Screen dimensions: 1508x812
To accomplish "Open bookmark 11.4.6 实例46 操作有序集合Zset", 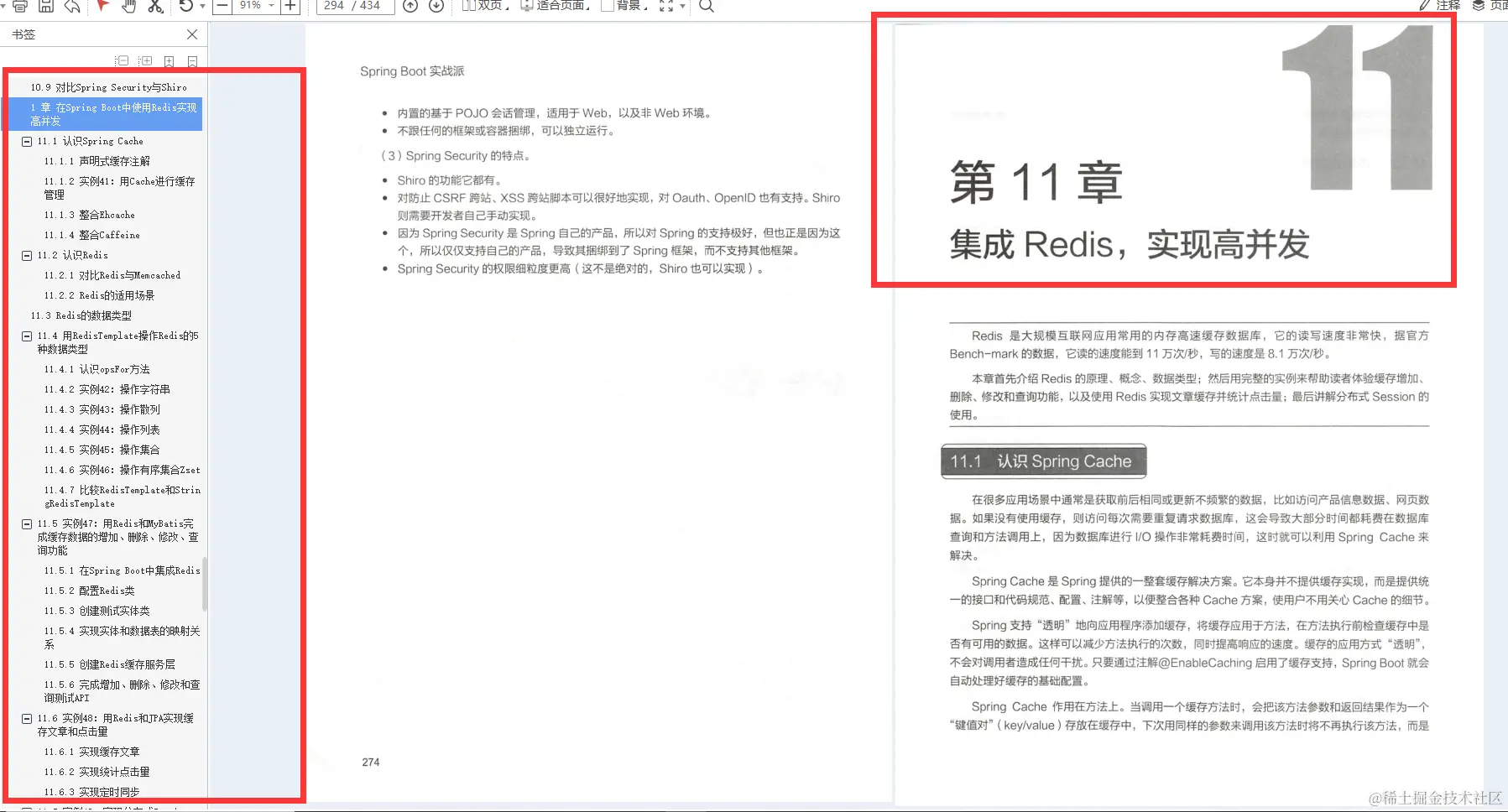I will (123, 470).
